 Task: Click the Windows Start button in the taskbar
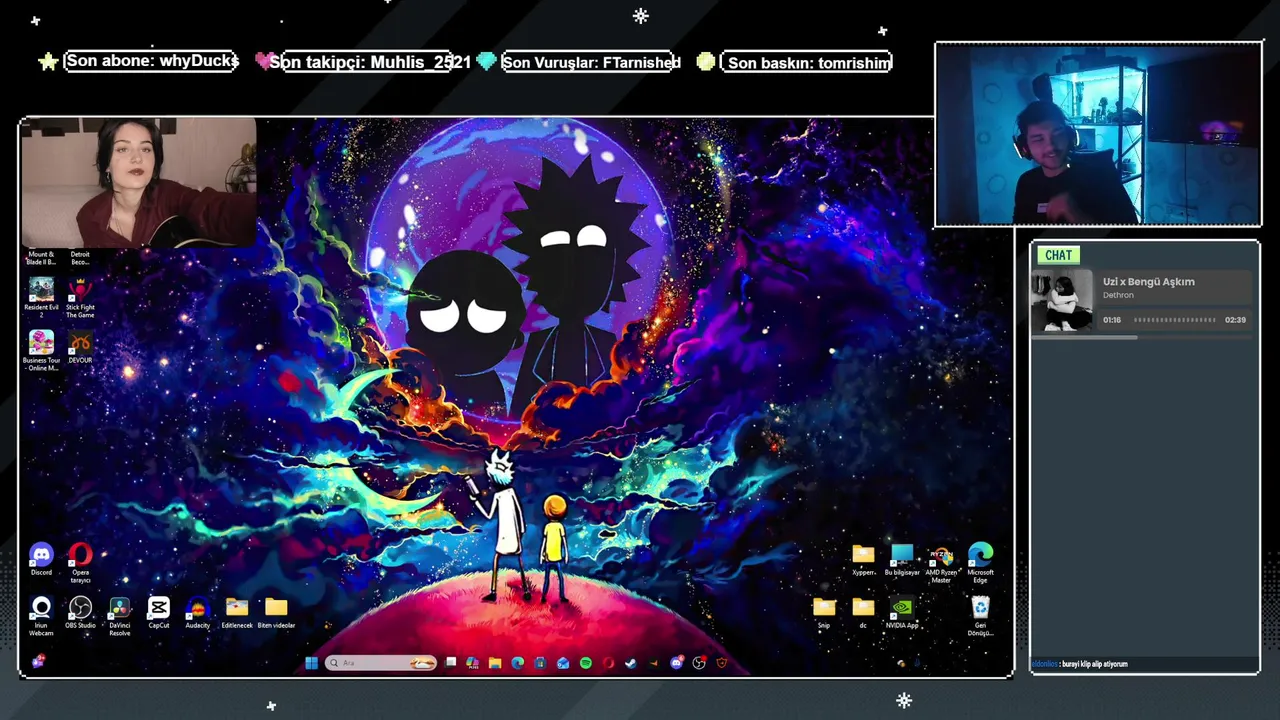311,663
